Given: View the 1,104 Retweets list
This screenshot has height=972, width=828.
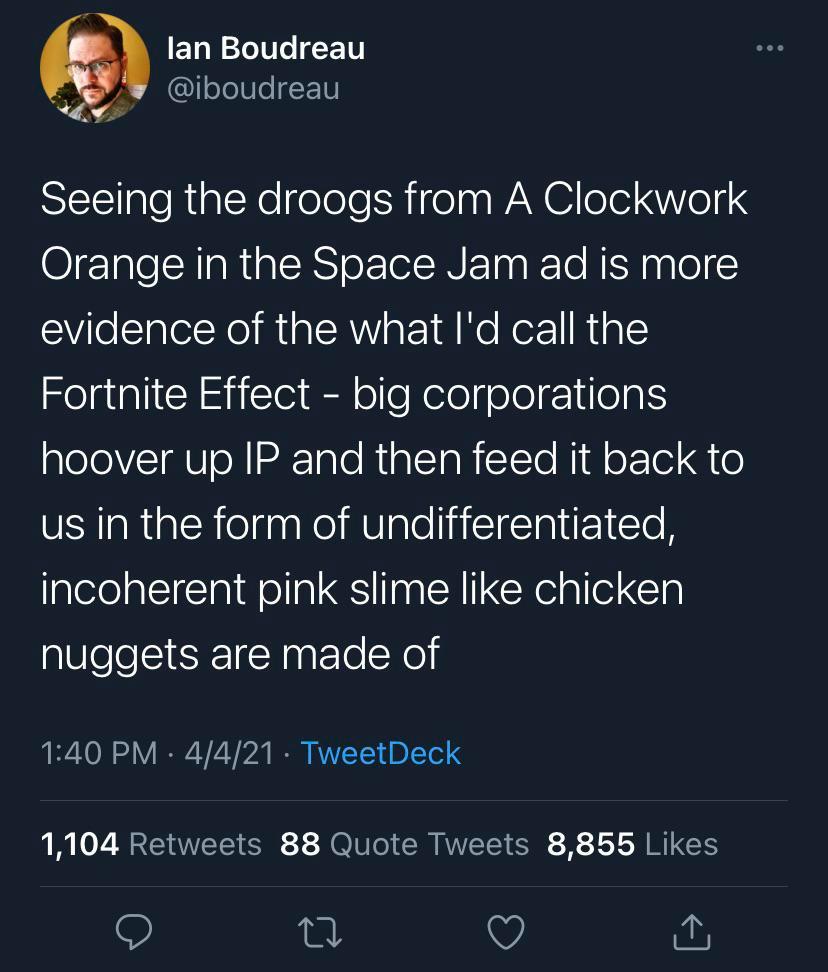Looking at the screenshot, I should click(151, 844).
